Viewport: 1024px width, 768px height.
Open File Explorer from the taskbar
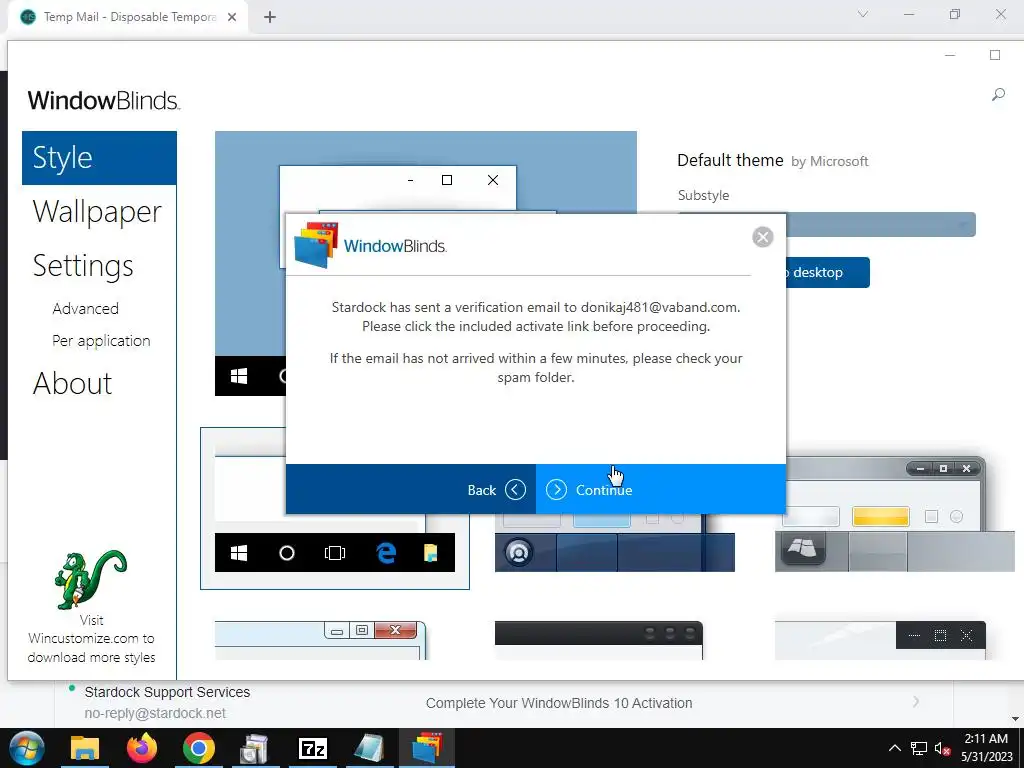(85, 748)
